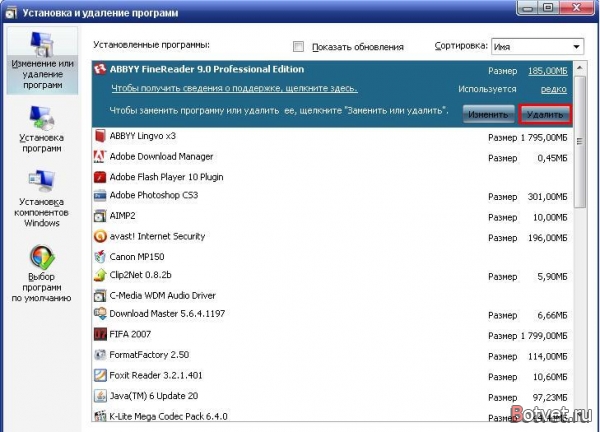Maximize the Установка и удаление программ window
The image size is (600, 432).
pos(548,8)
